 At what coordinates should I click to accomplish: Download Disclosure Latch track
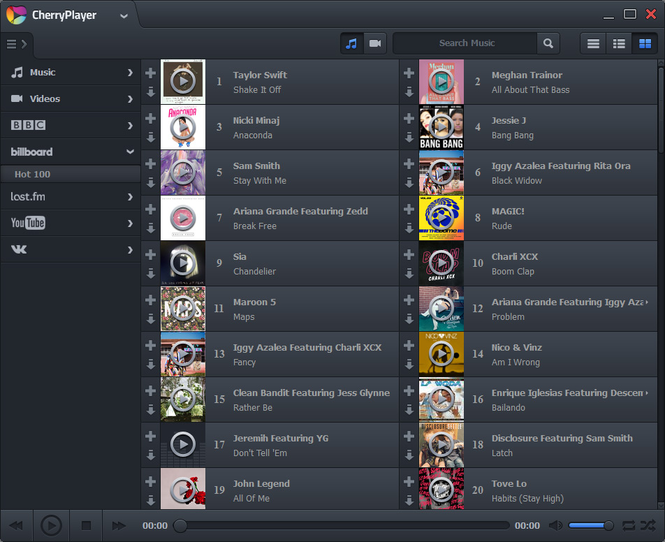click(x=409, y=455)
